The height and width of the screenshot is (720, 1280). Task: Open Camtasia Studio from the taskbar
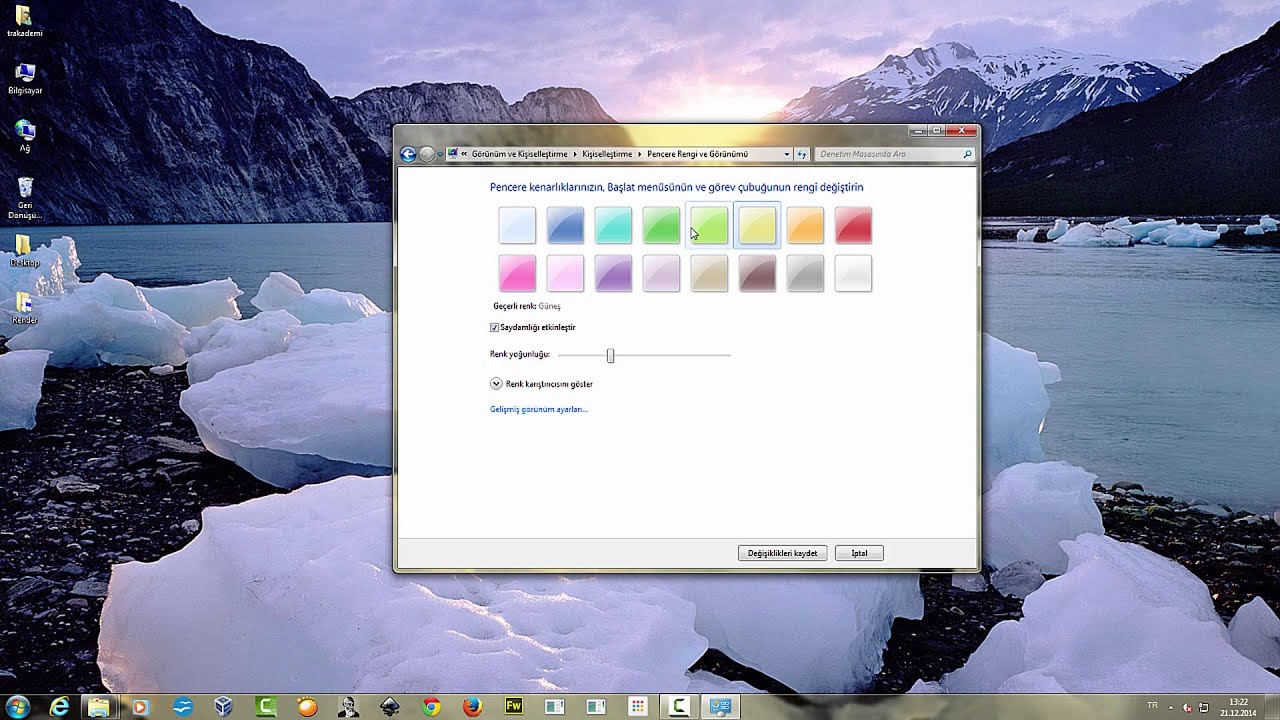[265, 705]
